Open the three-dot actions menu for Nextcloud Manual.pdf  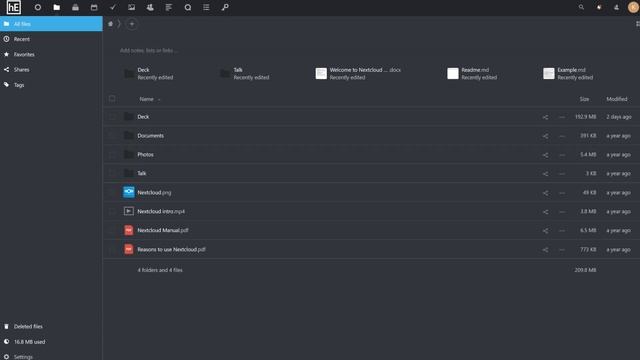pos(562,231)
